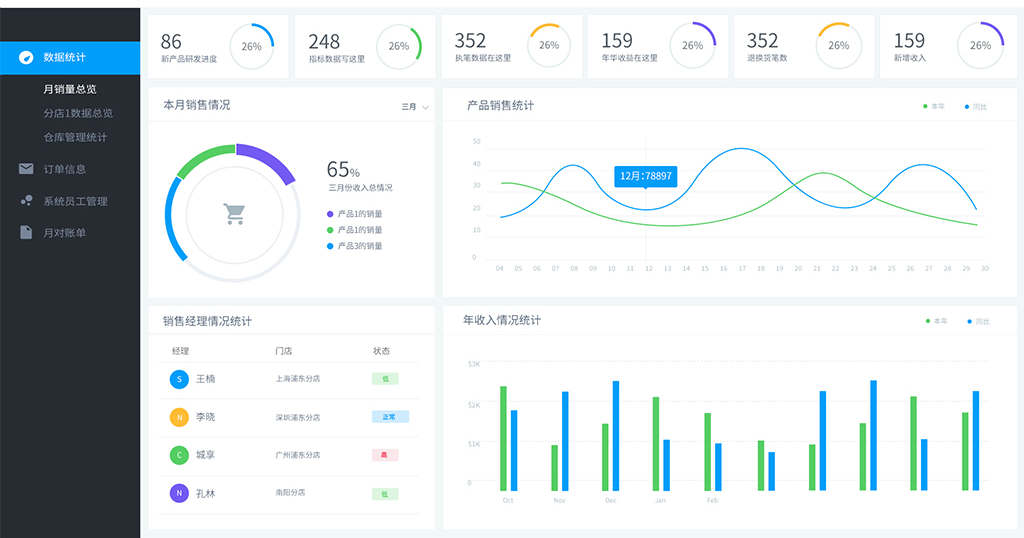Open 仓库管理统计 submenu item
Screen dimensions: 1024x538
pos(75,137)
